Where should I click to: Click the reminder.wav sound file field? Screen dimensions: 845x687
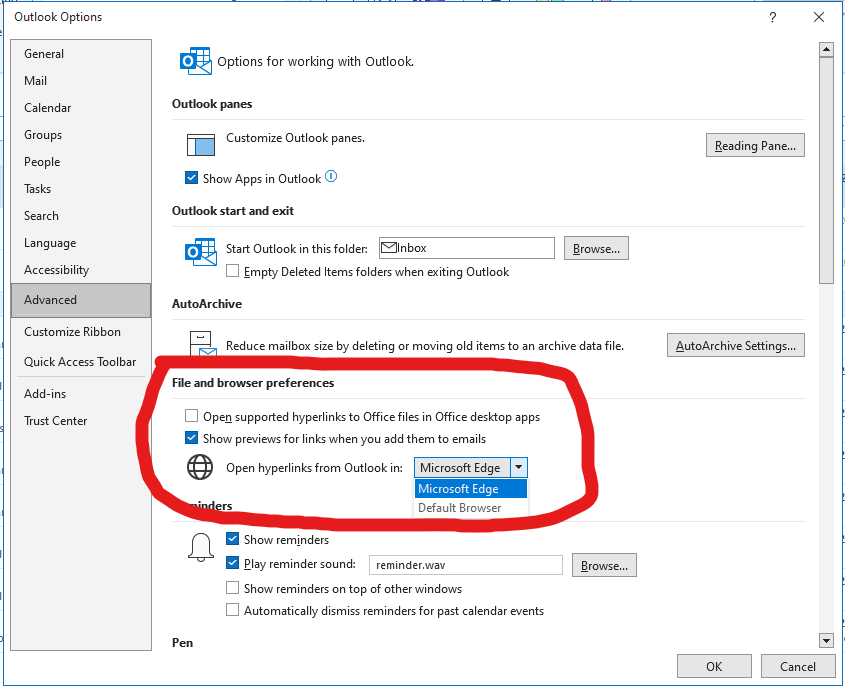466,565
